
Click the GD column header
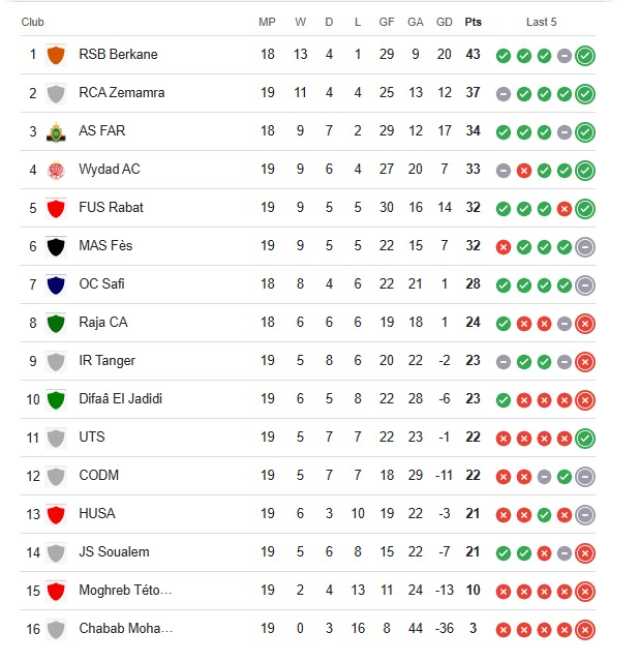[444, 22]
